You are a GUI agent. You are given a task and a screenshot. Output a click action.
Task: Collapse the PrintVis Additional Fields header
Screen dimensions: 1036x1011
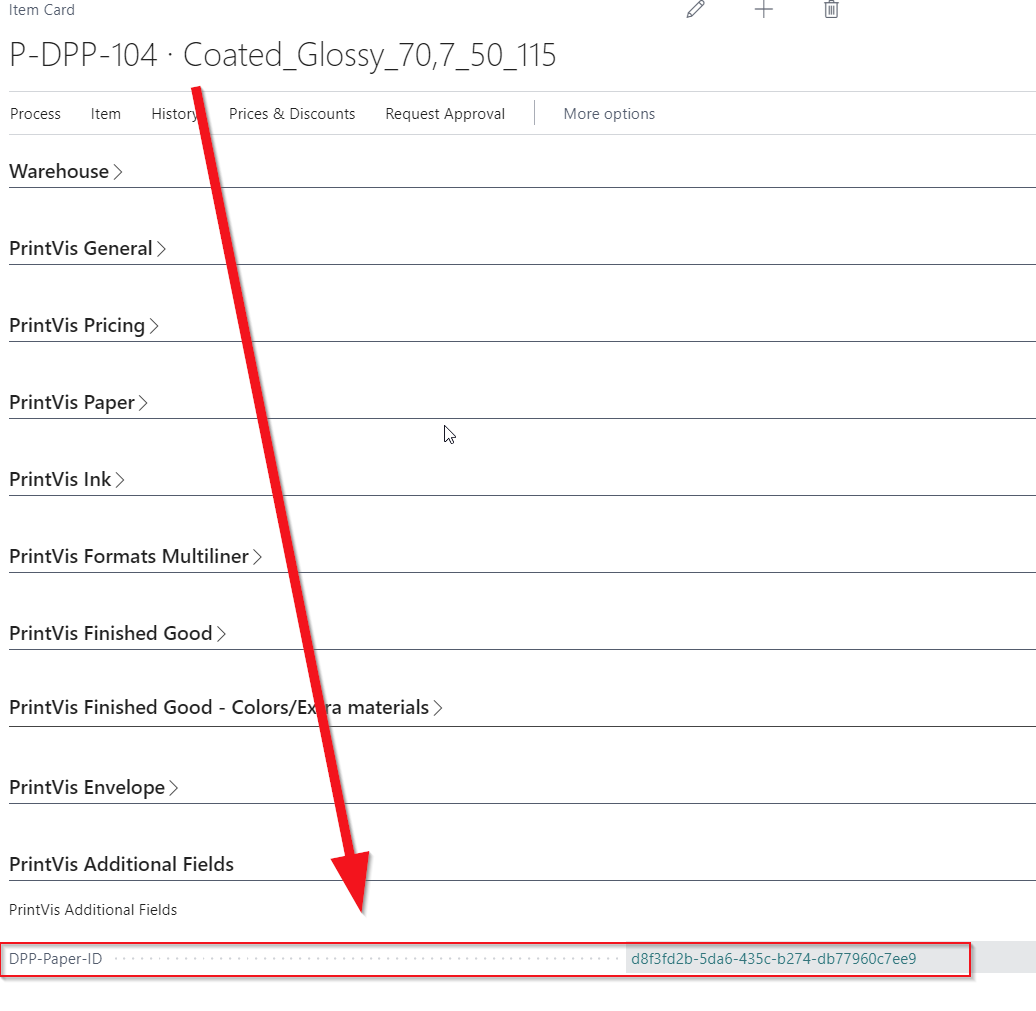pyautogui.click(x=122, y=865)
